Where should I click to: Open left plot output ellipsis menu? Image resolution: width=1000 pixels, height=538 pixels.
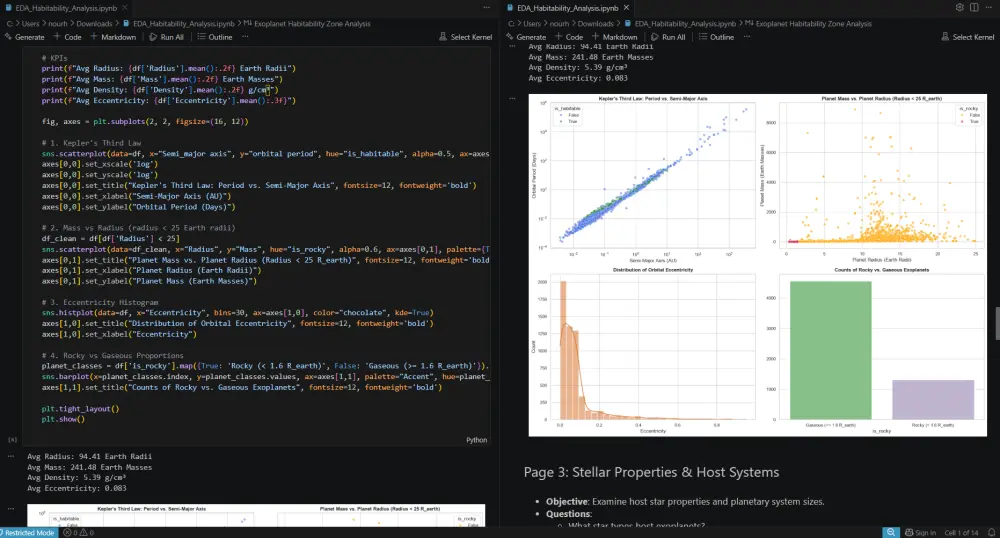tap(11, 509)
